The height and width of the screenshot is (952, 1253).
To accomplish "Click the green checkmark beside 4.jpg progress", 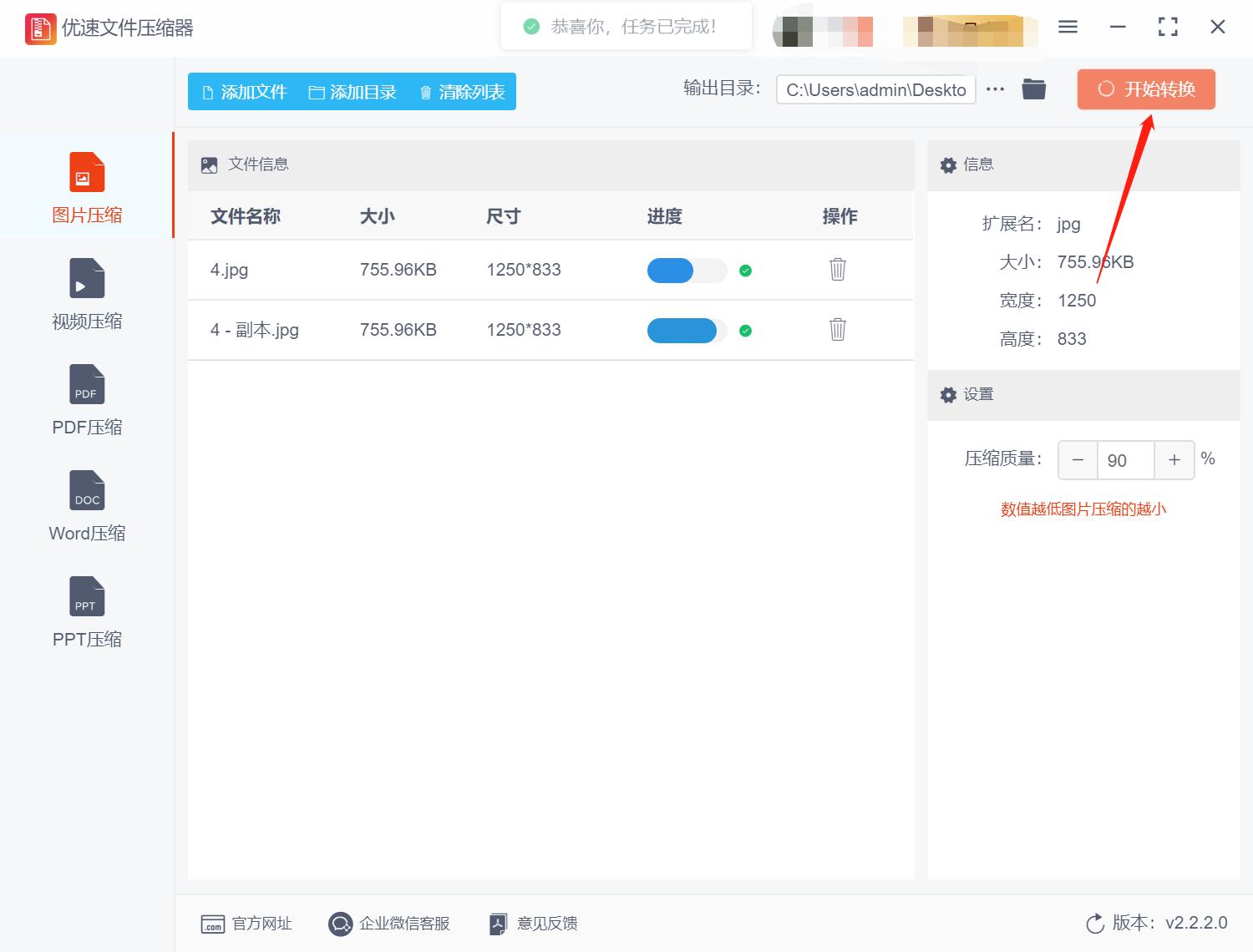I will 746,271.
